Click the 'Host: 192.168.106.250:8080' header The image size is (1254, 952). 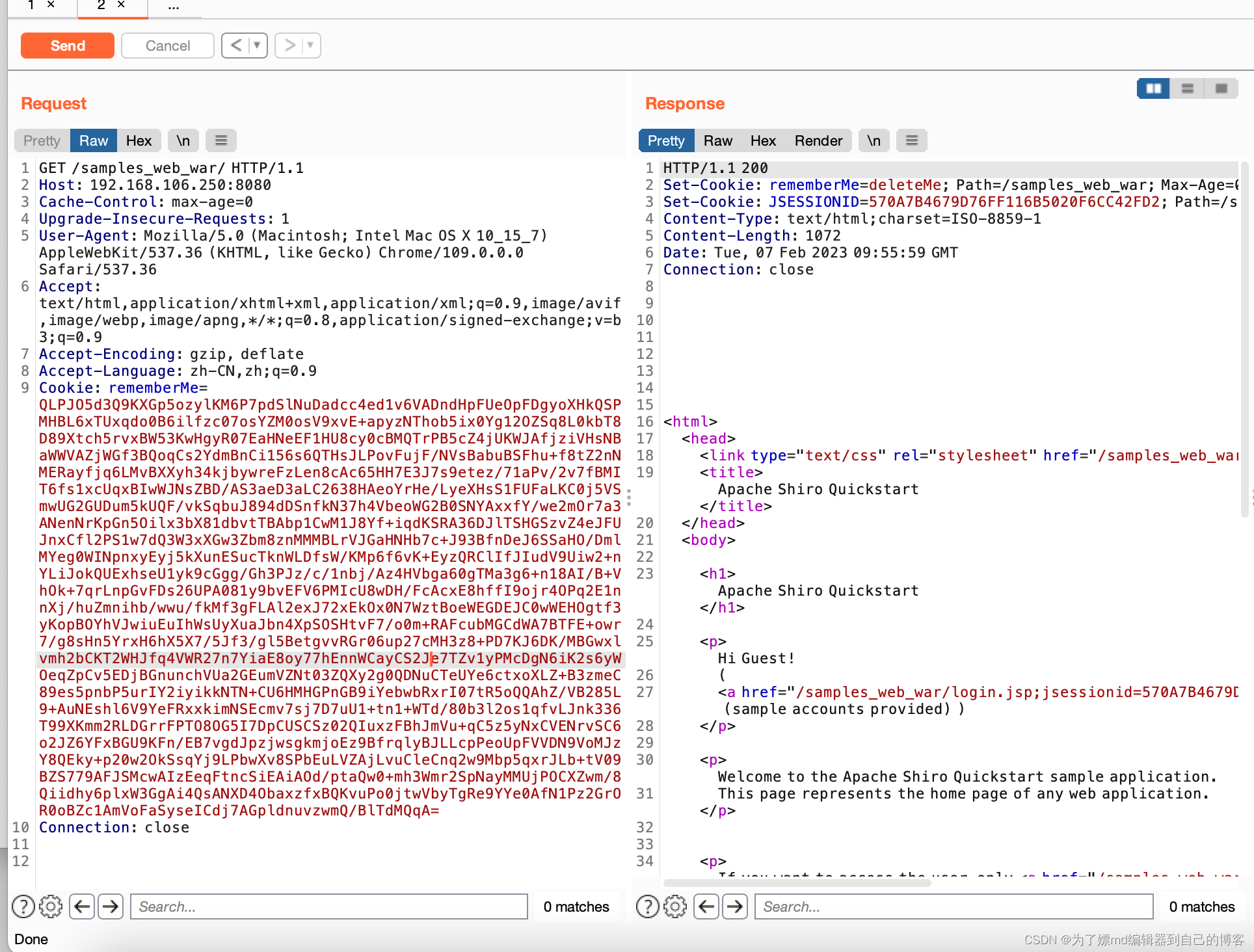click(155, 185)
